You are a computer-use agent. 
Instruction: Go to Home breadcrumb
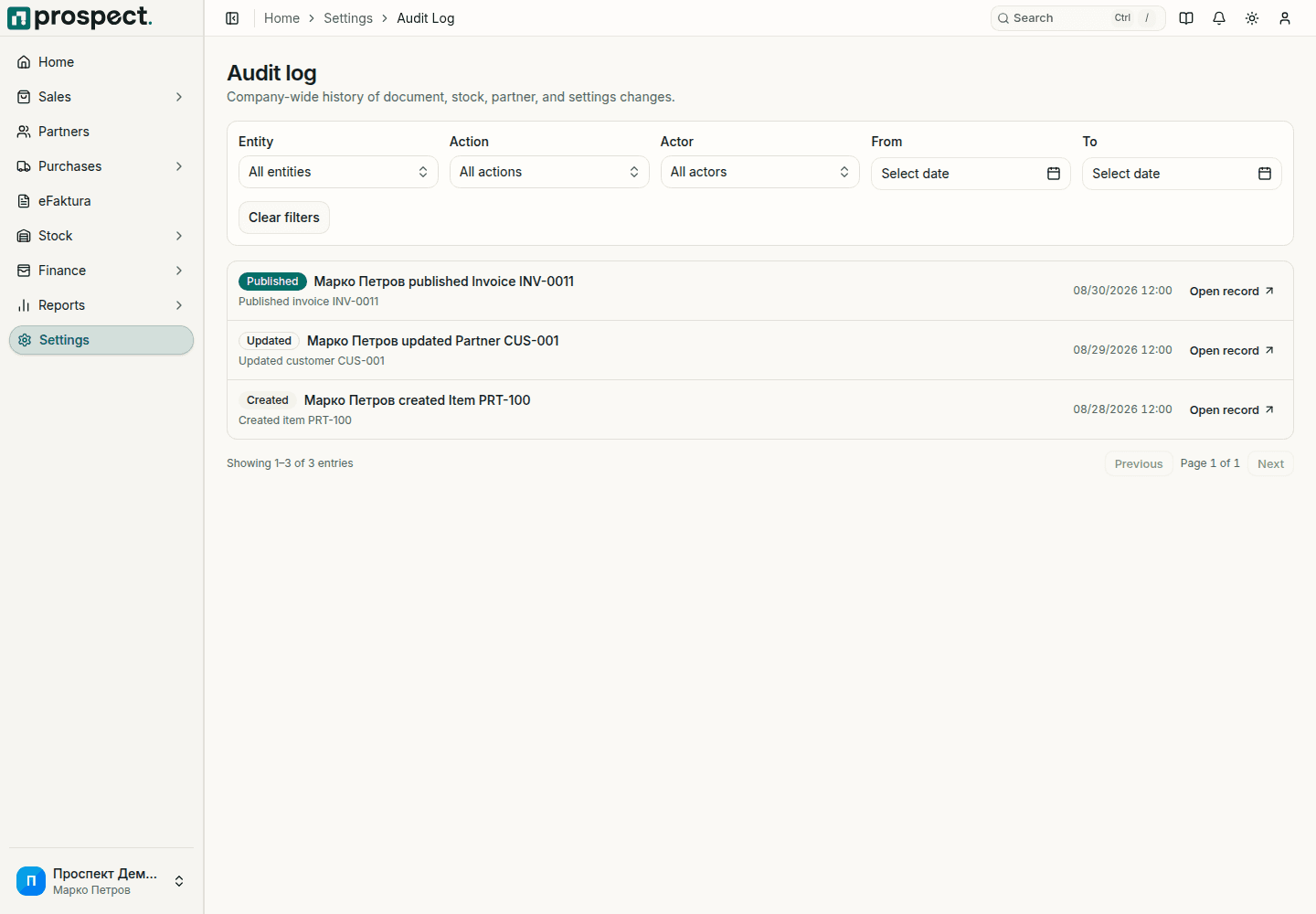coord(281,18)
